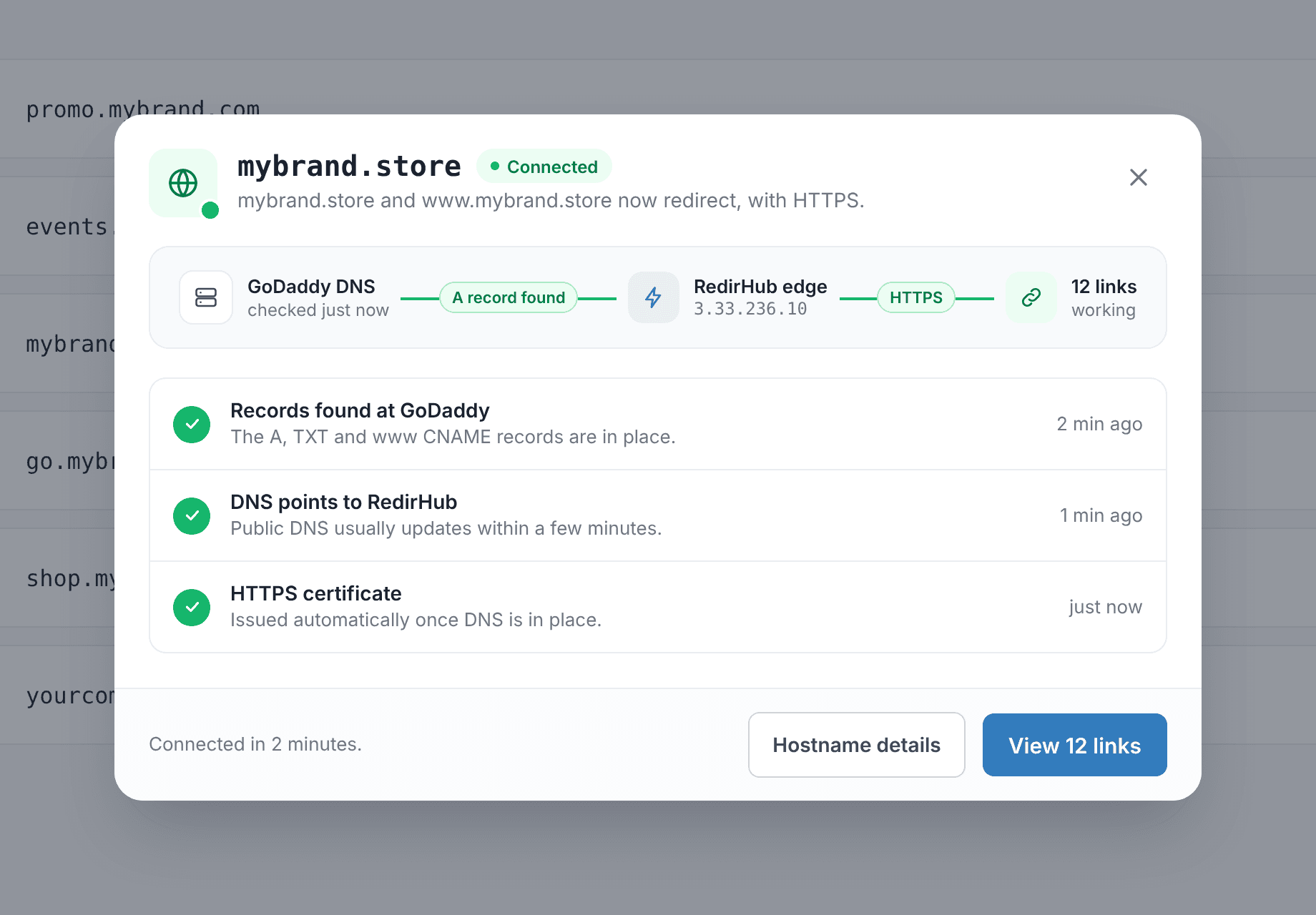The image size is (1316, 915).
Task: Click the '1 min ago' timestamp
Action: (x=1101, y=515)
